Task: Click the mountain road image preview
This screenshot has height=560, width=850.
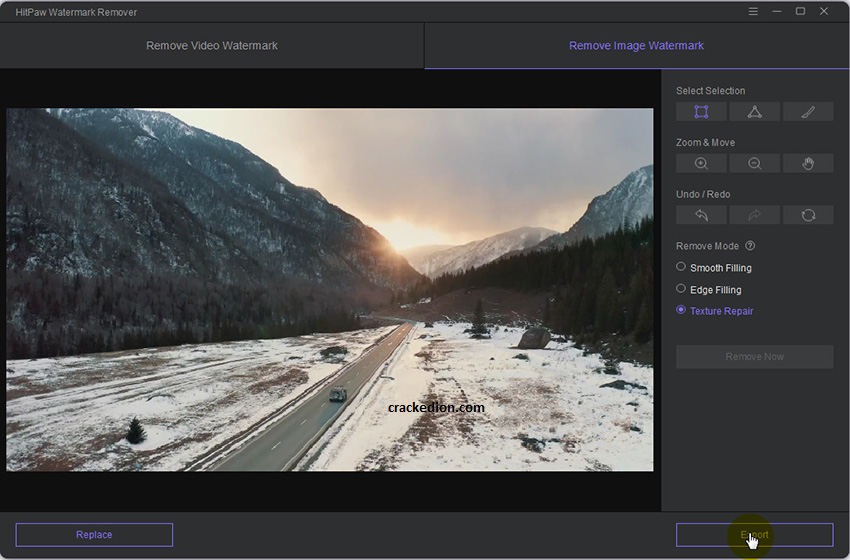Action: point(330,289)
